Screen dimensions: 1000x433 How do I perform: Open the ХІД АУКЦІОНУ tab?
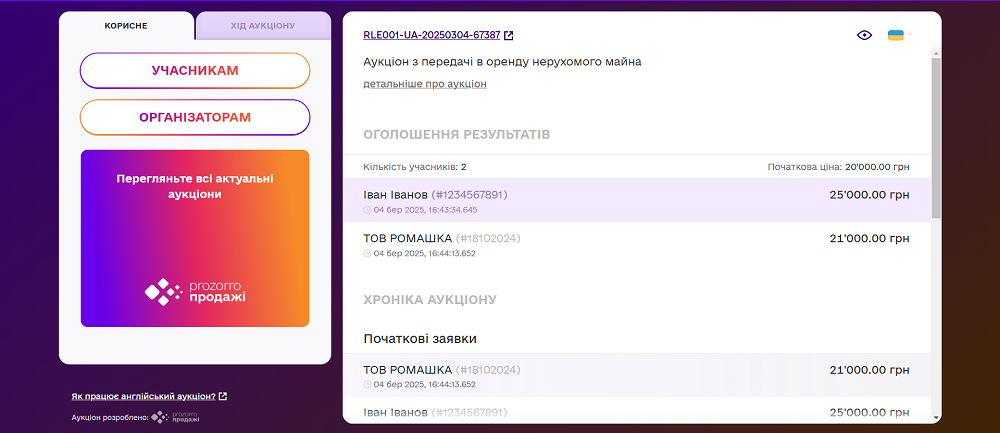(264, 25)
